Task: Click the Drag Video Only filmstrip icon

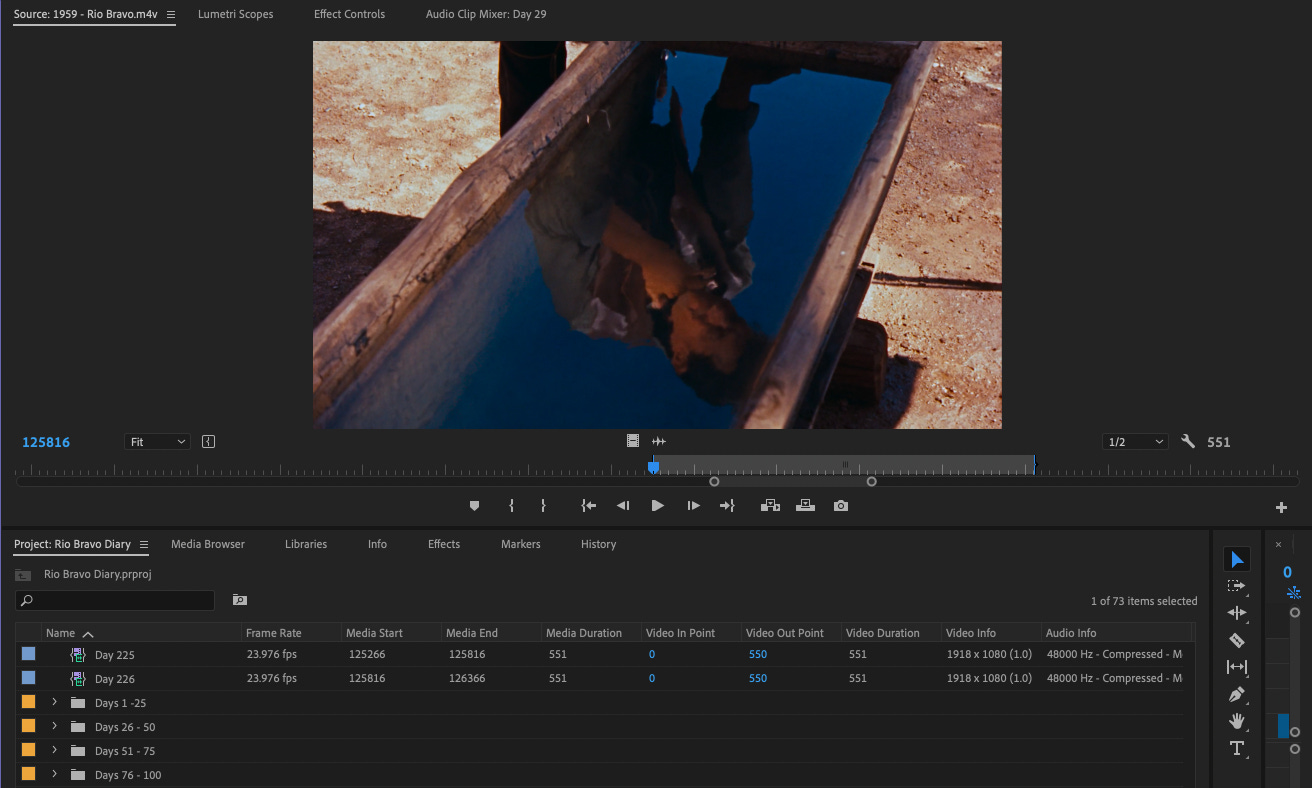Action: click(633, 441)
